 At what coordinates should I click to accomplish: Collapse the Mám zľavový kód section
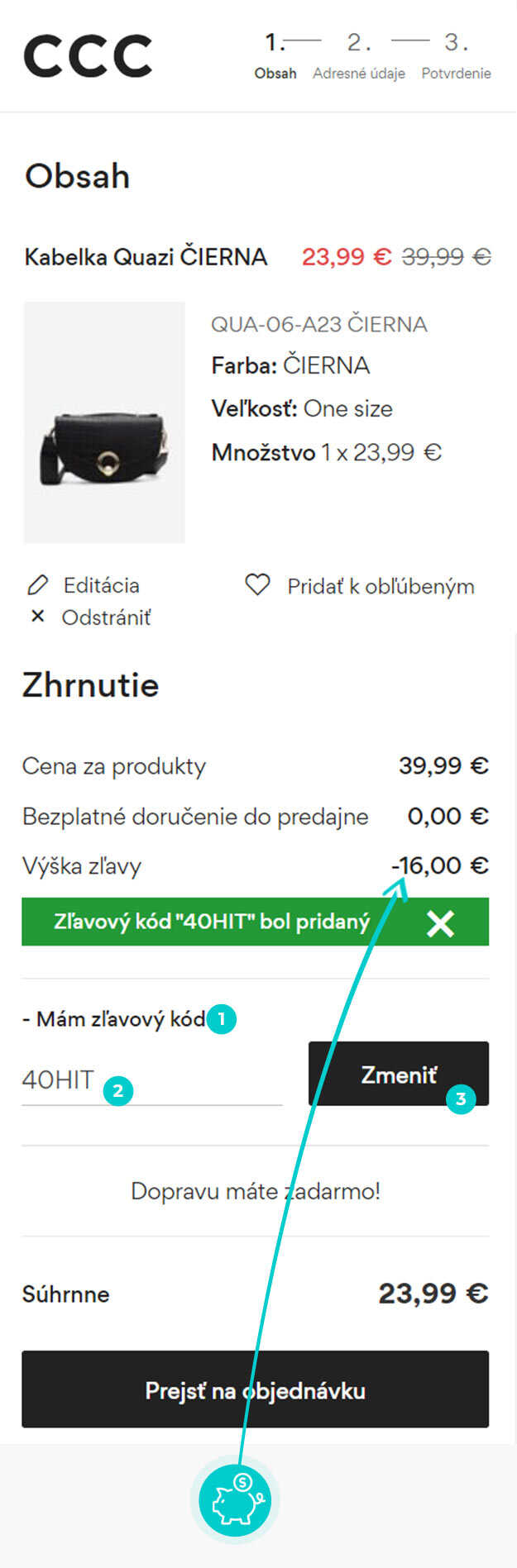[x=114, y=1019]
